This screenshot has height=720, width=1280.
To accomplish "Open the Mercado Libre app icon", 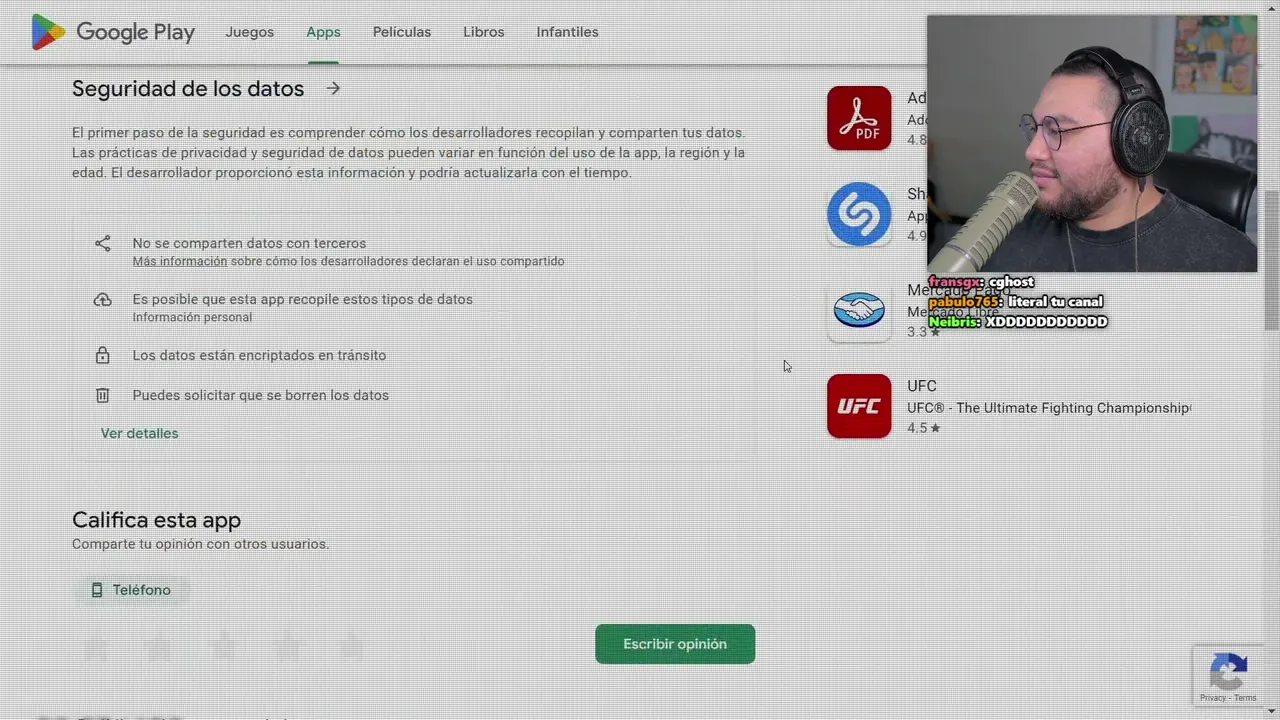I will pyautogui.click(x=859, y=310).
